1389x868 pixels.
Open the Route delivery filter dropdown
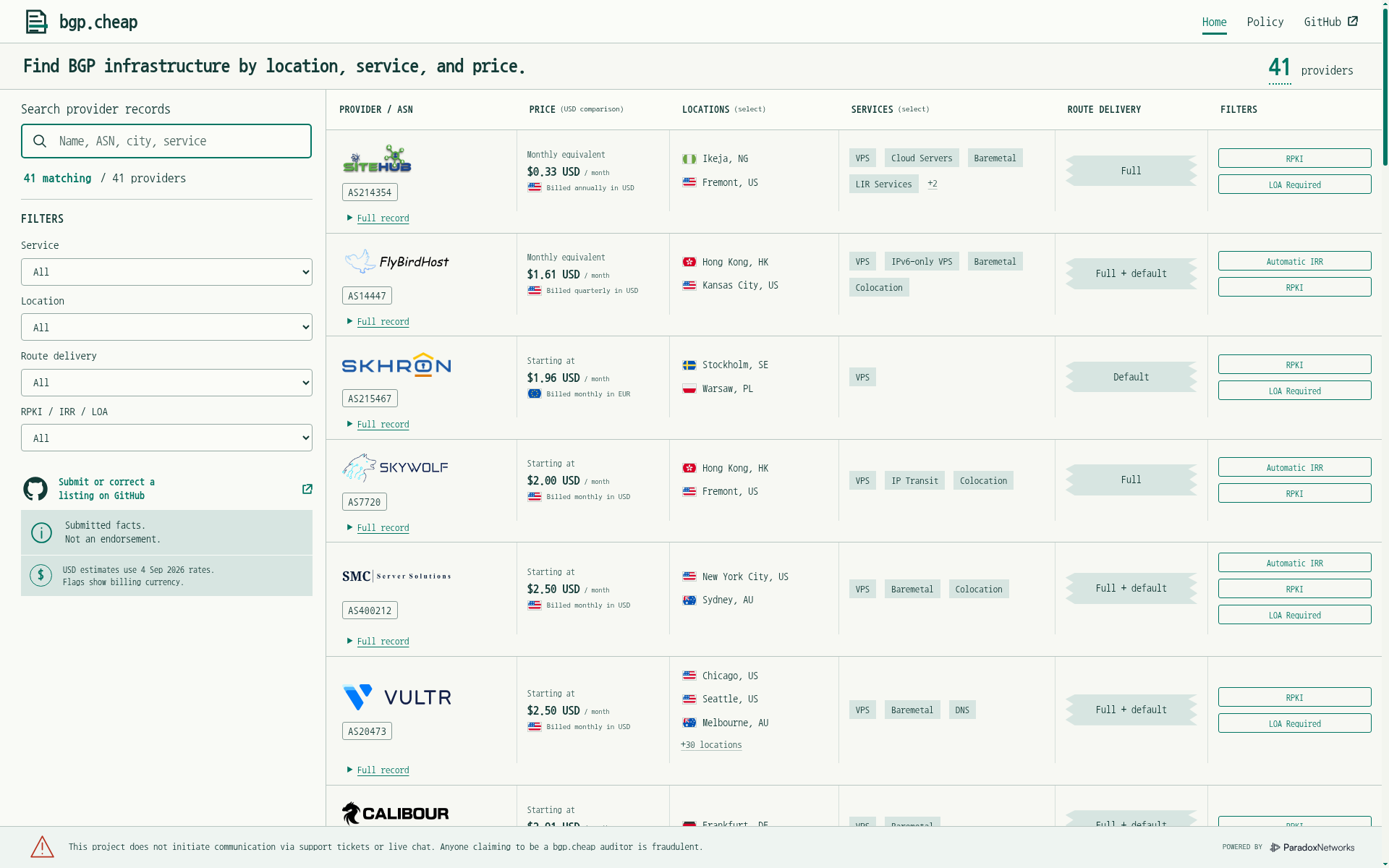[x=166, y=383]
